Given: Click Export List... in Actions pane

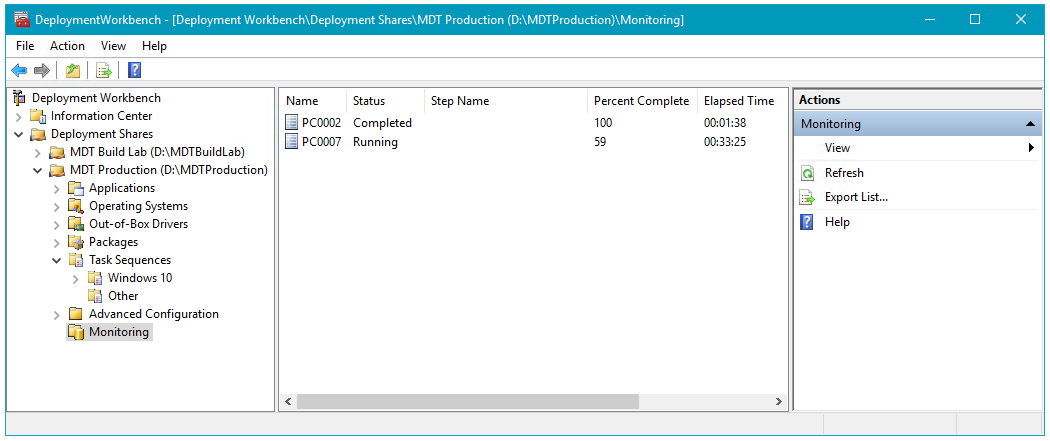Looking at the screenshot, I should click(x=856, y=197).
